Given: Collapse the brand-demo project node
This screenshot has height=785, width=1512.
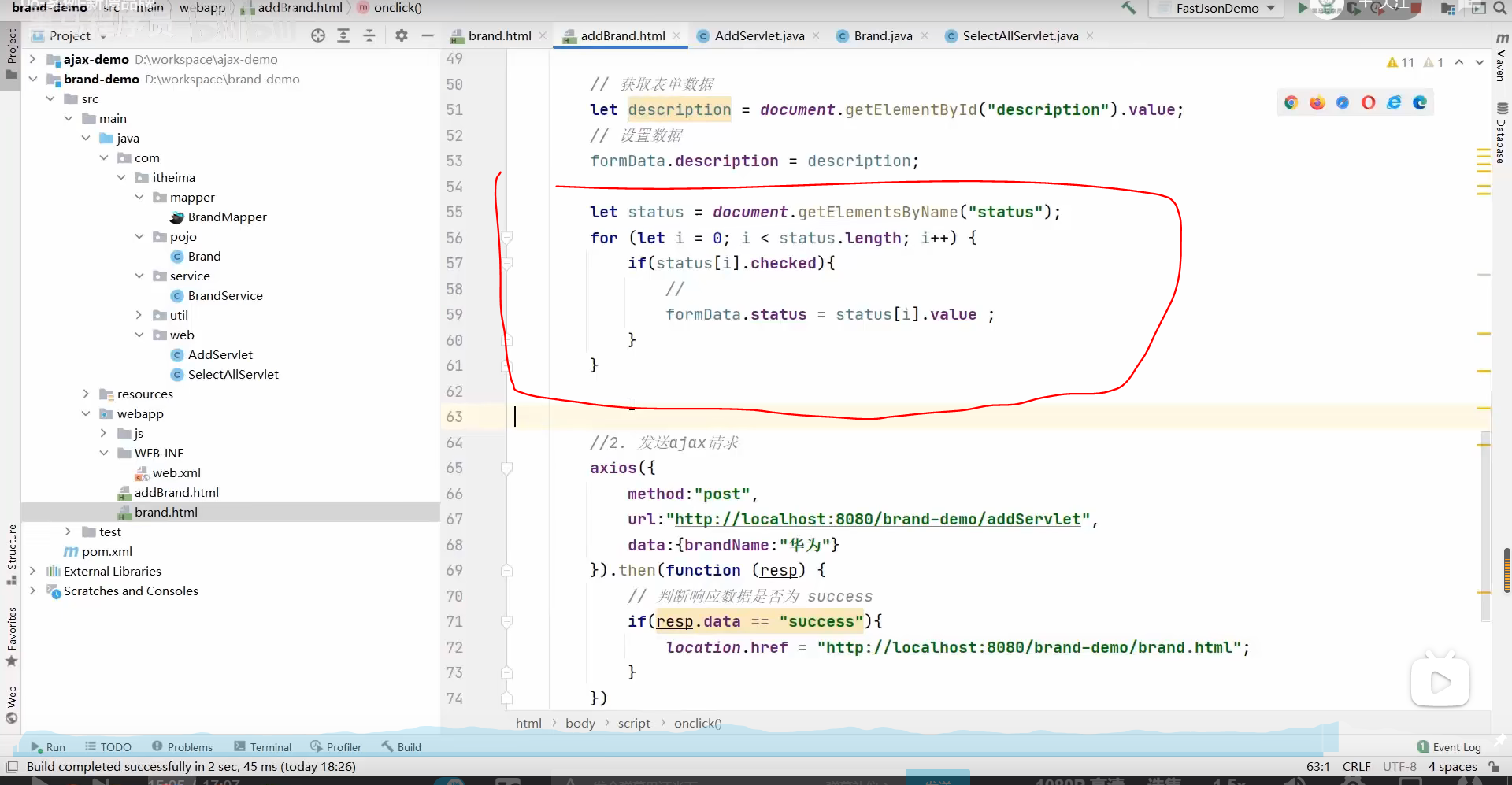Looking at the screenshot, I should 32,79.
